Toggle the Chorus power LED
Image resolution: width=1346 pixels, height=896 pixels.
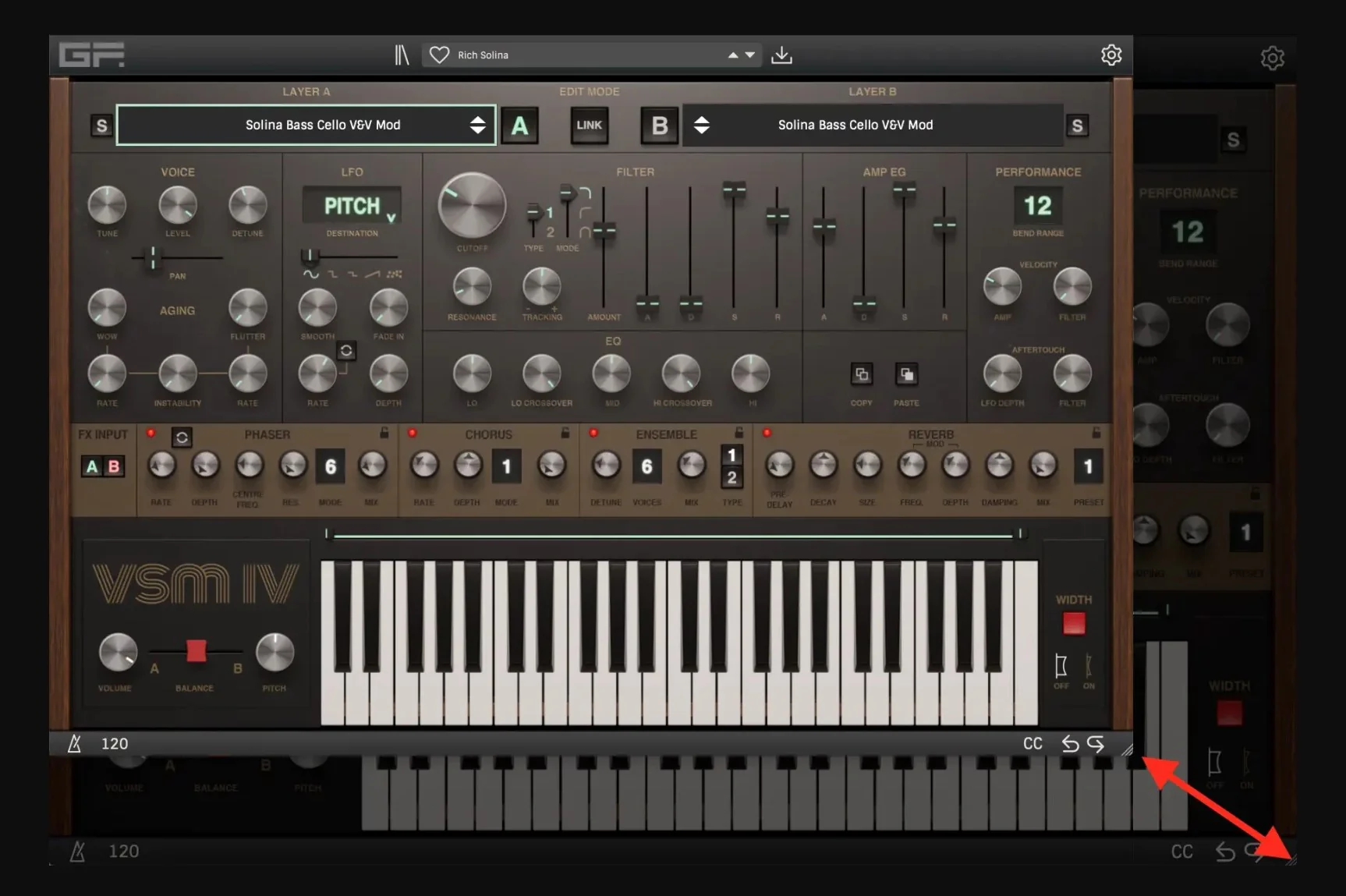pyautogui.click(x=413, y=433)
